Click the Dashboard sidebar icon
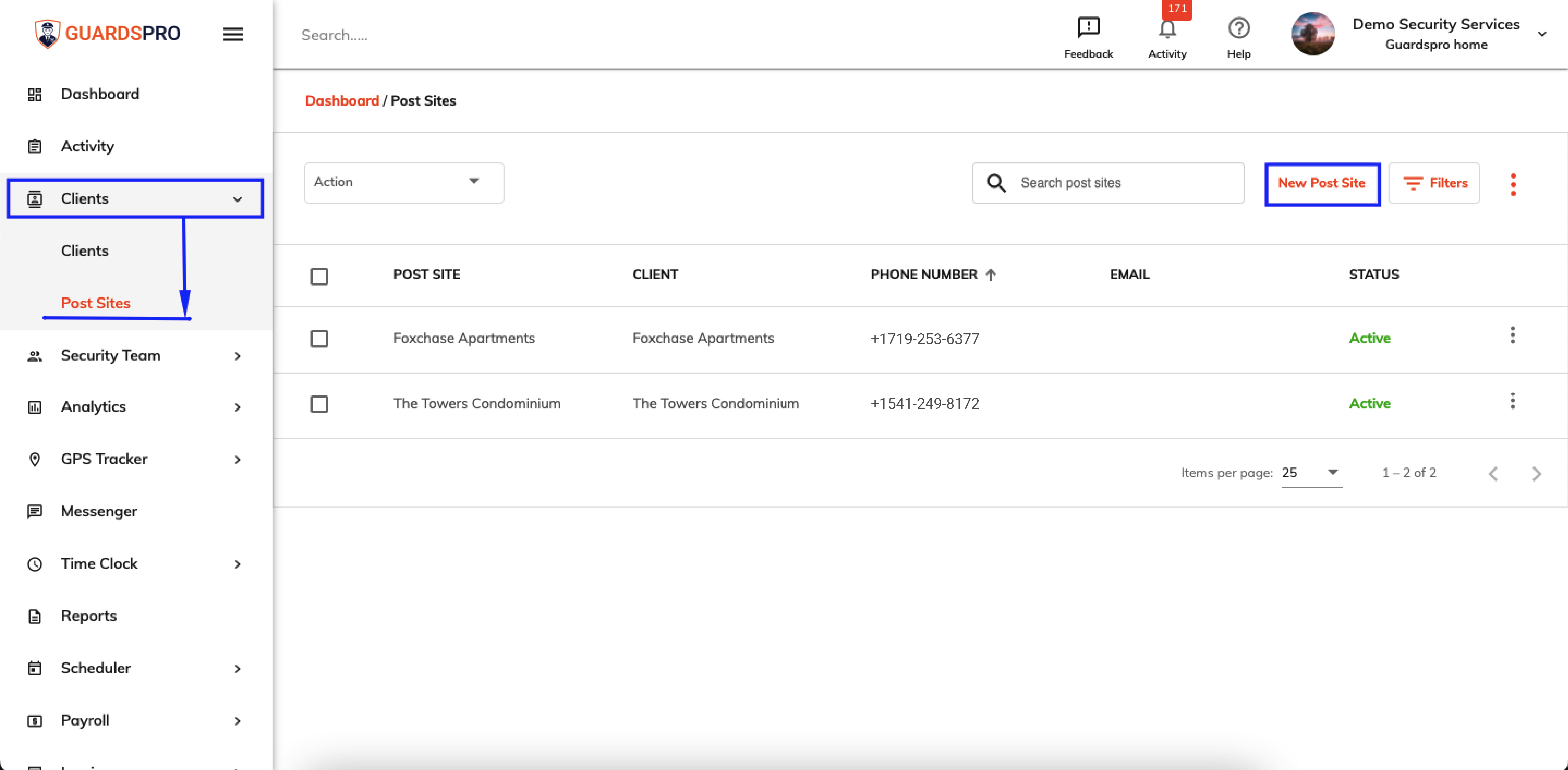The width and height of the screenshot is (1568, 770). tap(35, 94)
